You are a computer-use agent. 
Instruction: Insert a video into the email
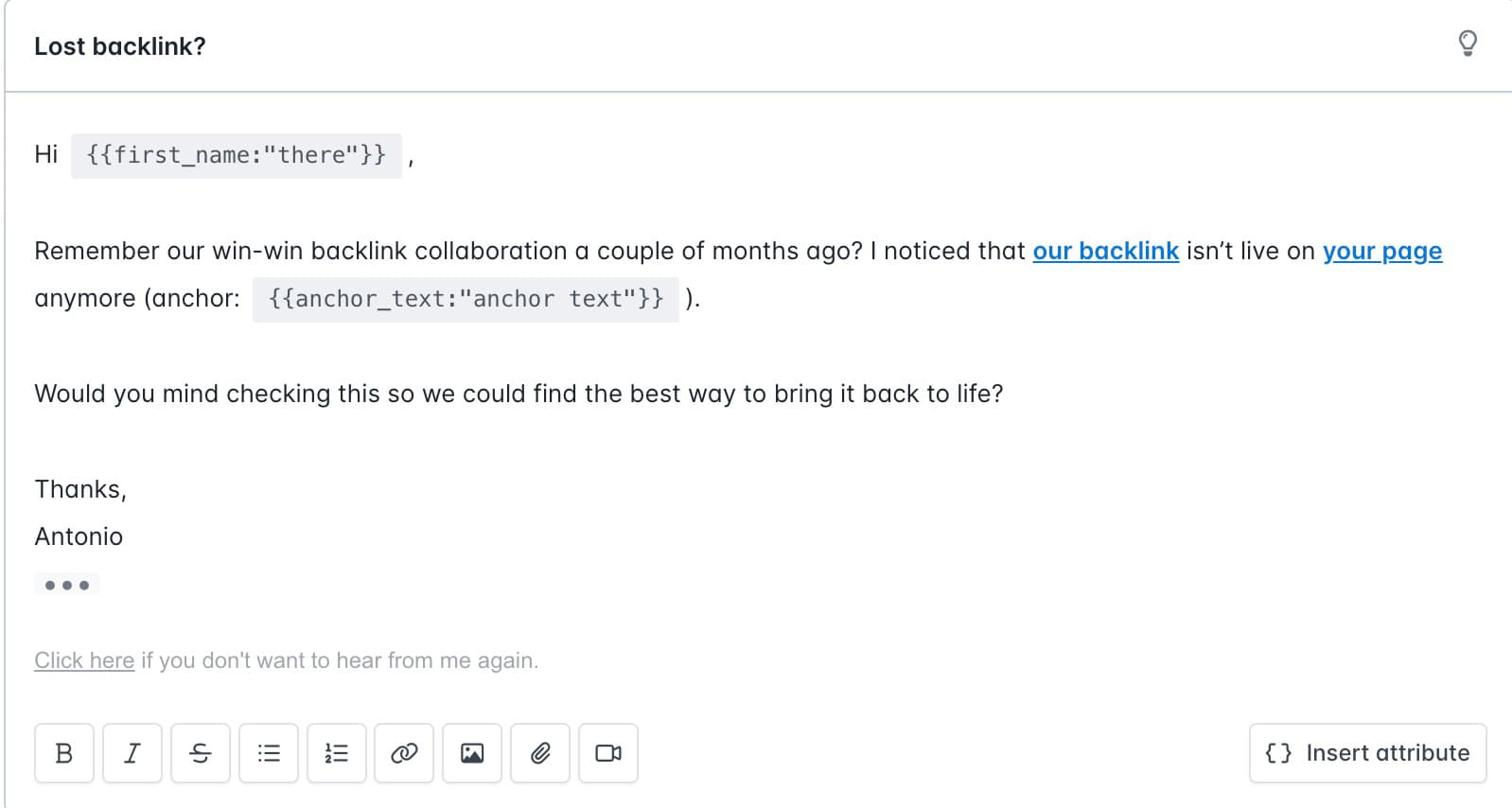(x=608, y=753)
